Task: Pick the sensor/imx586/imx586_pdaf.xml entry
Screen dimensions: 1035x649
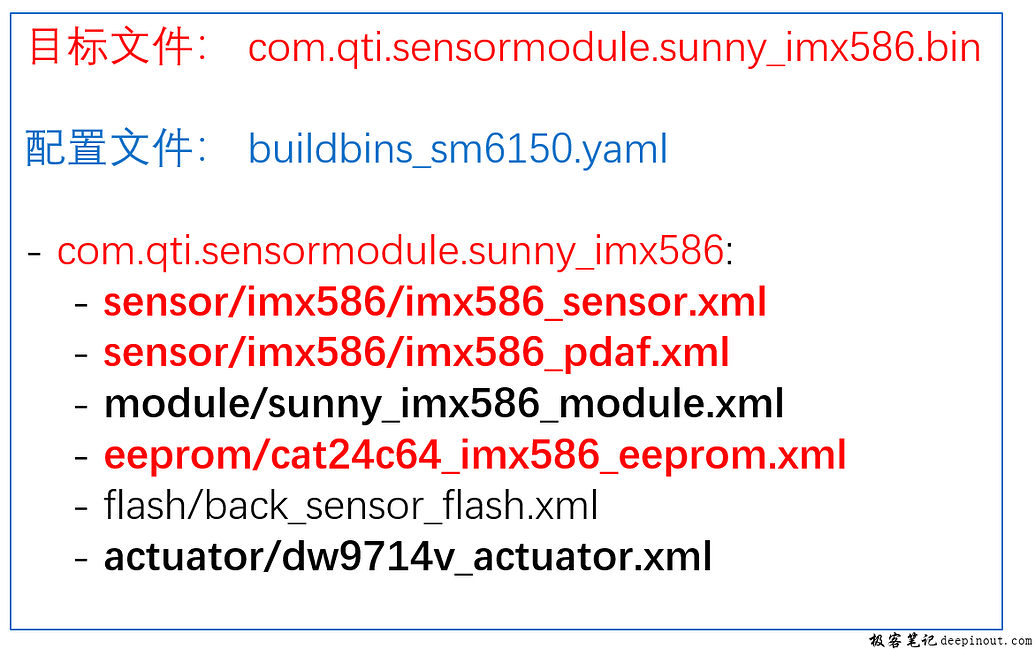Action: click(416, 353)
